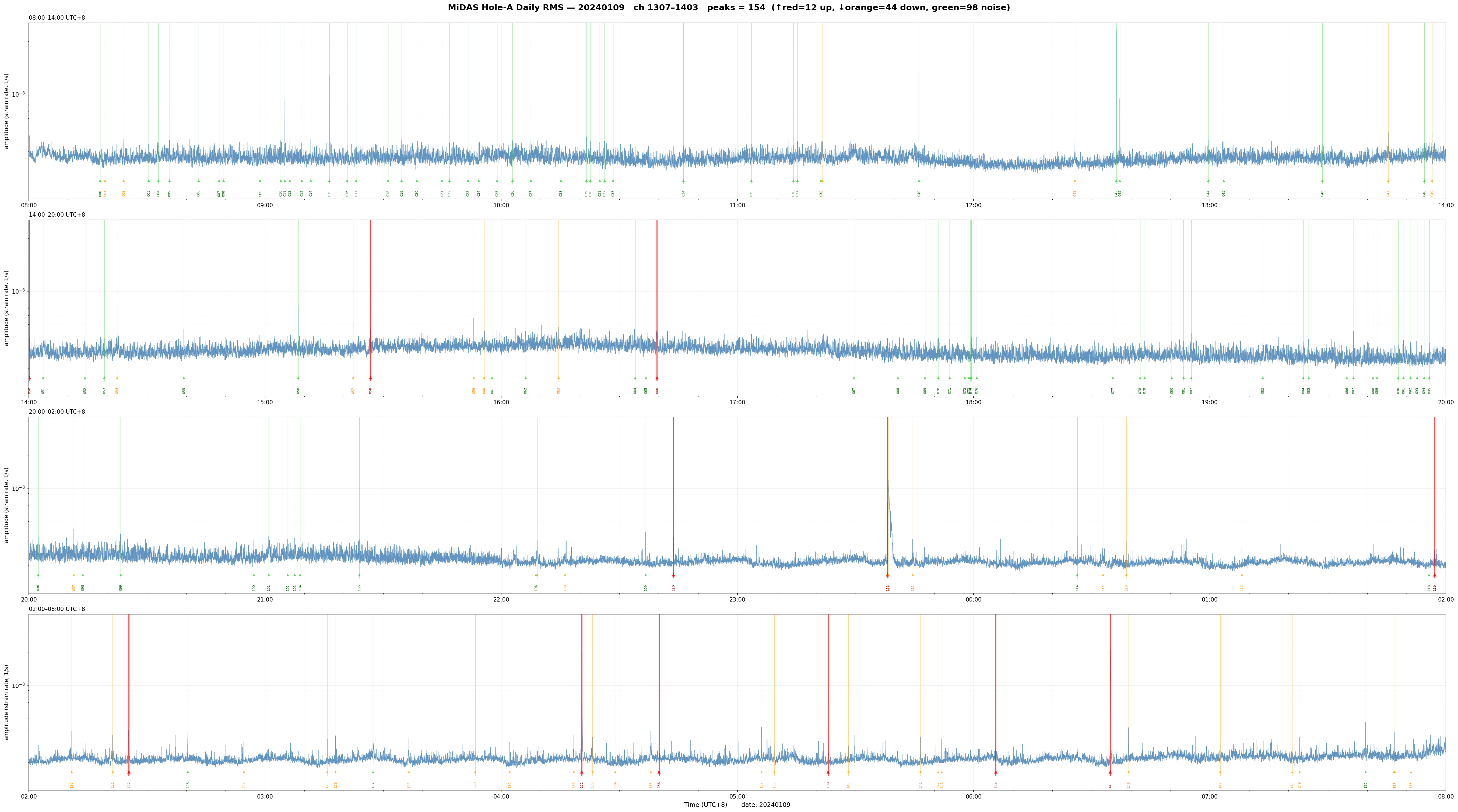Select the '11:00' time tick label
Image resolution: width=1458 pixels, height=812 pixels.
tap(737, 205)
